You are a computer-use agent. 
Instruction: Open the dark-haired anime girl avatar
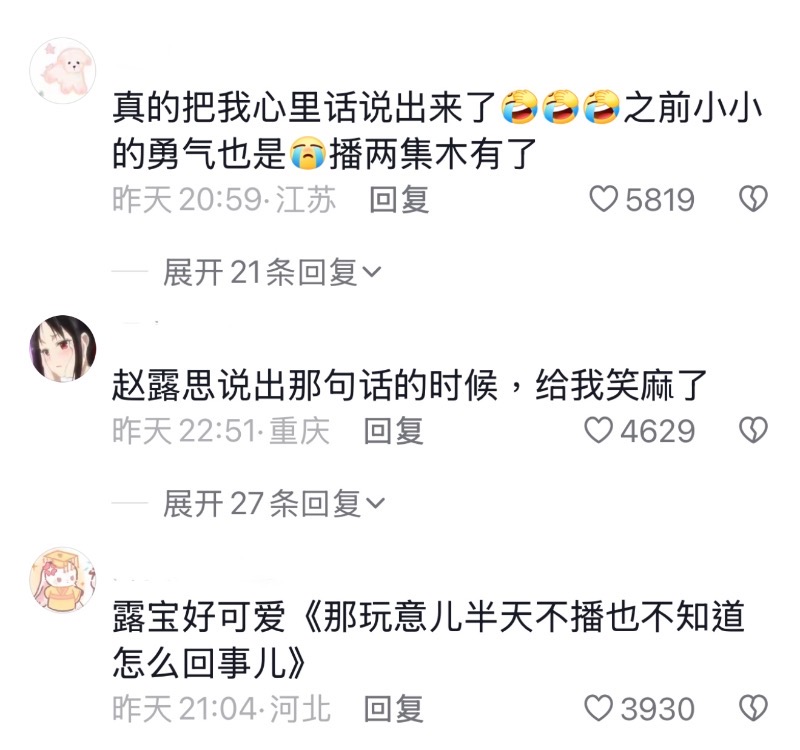63,348
